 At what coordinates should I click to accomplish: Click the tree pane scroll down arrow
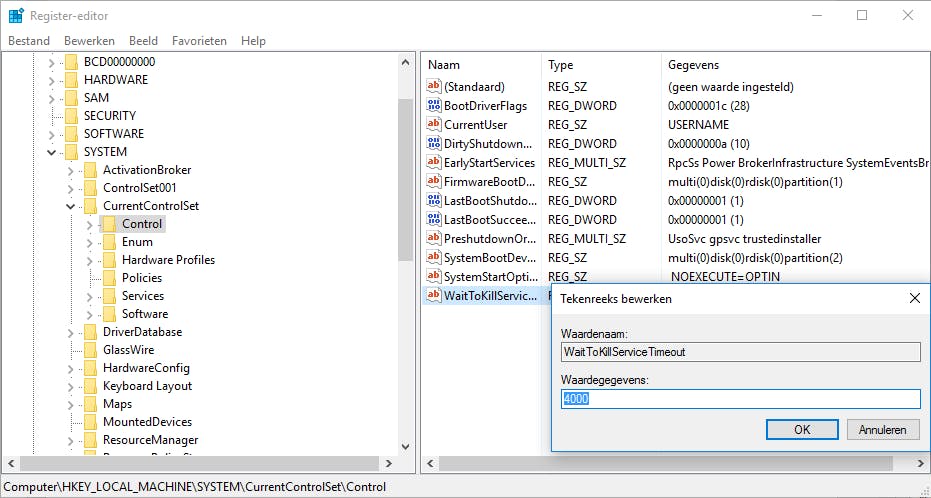point(406,447)
